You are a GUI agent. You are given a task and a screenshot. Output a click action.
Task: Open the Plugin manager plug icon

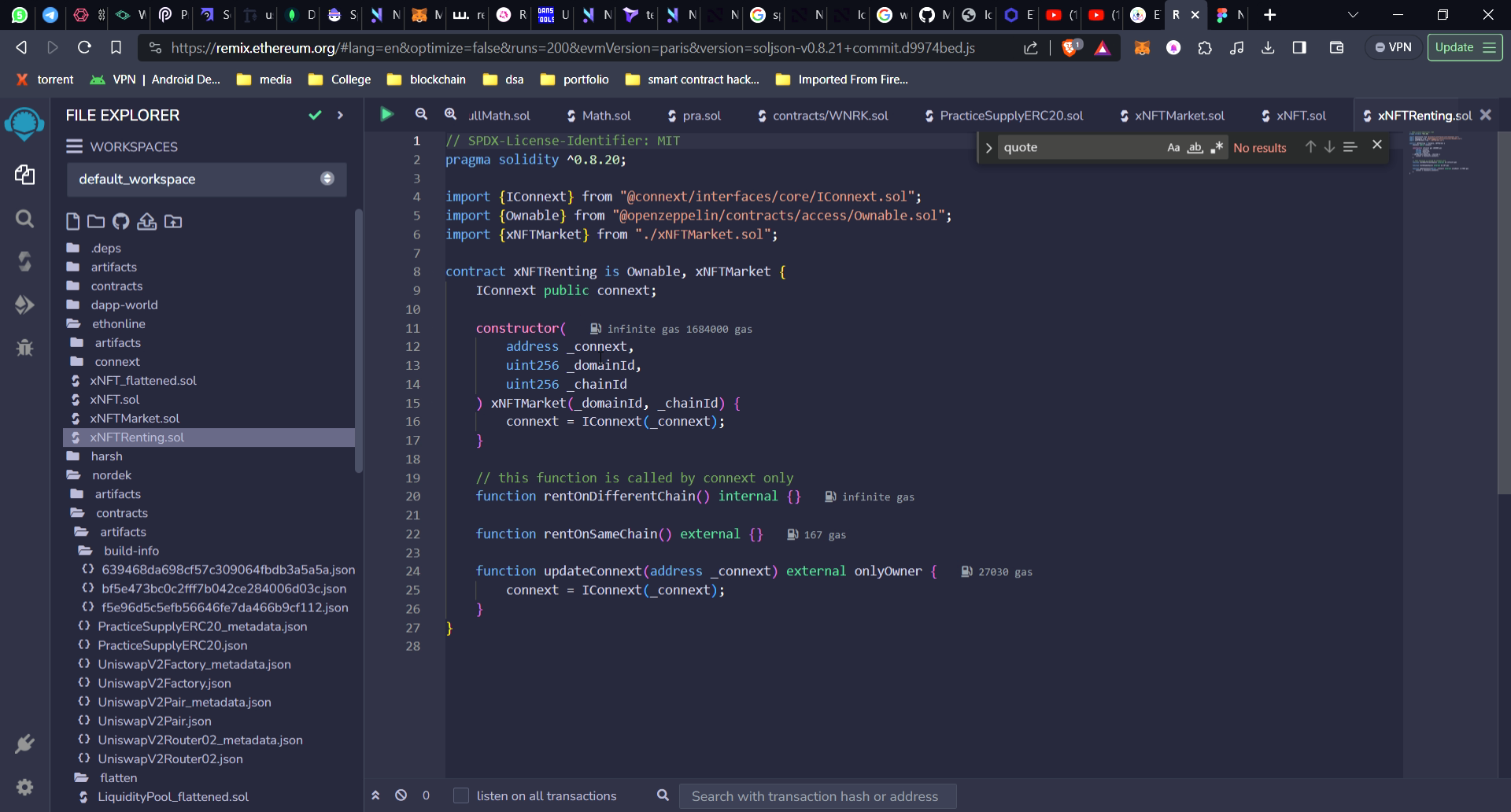[x=24, y=744]
